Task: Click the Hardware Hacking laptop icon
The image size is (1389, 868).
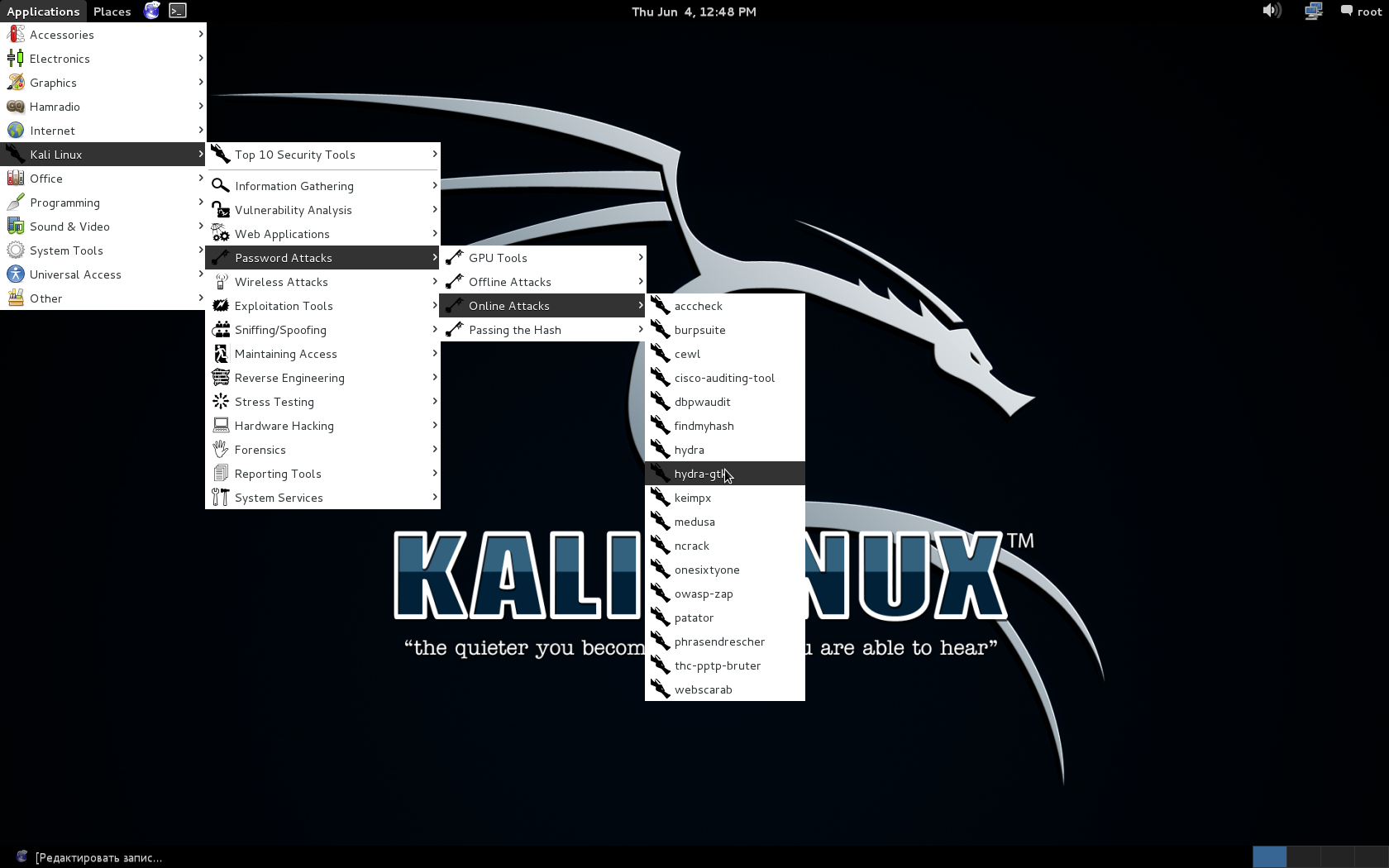Action: tap(221, 426)
